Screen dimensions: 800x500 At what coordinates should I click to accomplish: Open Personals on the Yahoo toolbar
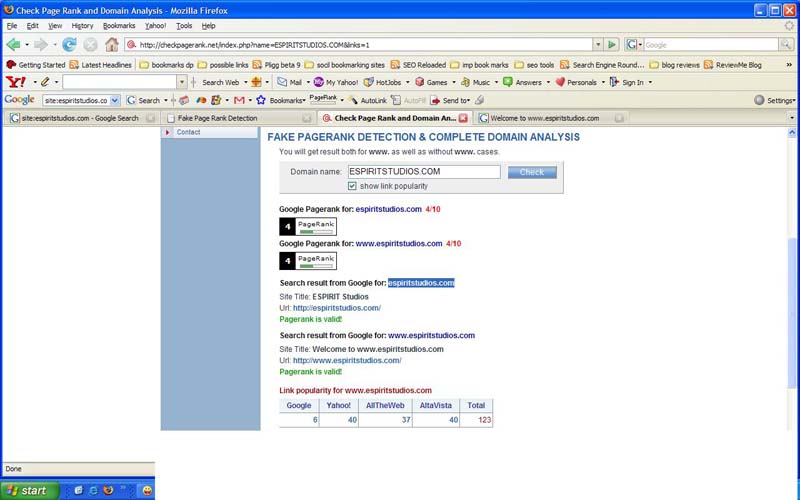(576, 82)
